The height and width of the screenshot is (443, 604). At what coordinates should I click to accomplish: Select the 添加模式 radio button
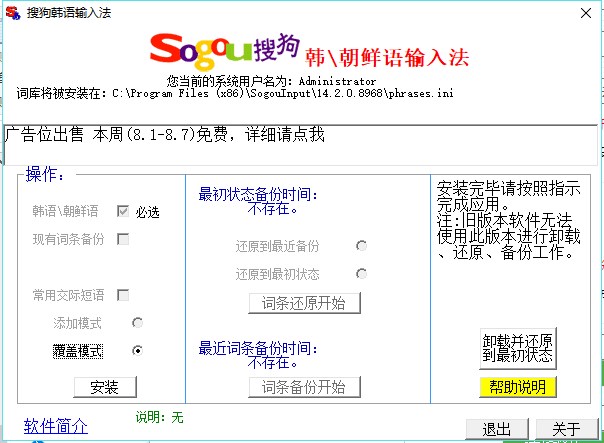[x=137, y=322]
